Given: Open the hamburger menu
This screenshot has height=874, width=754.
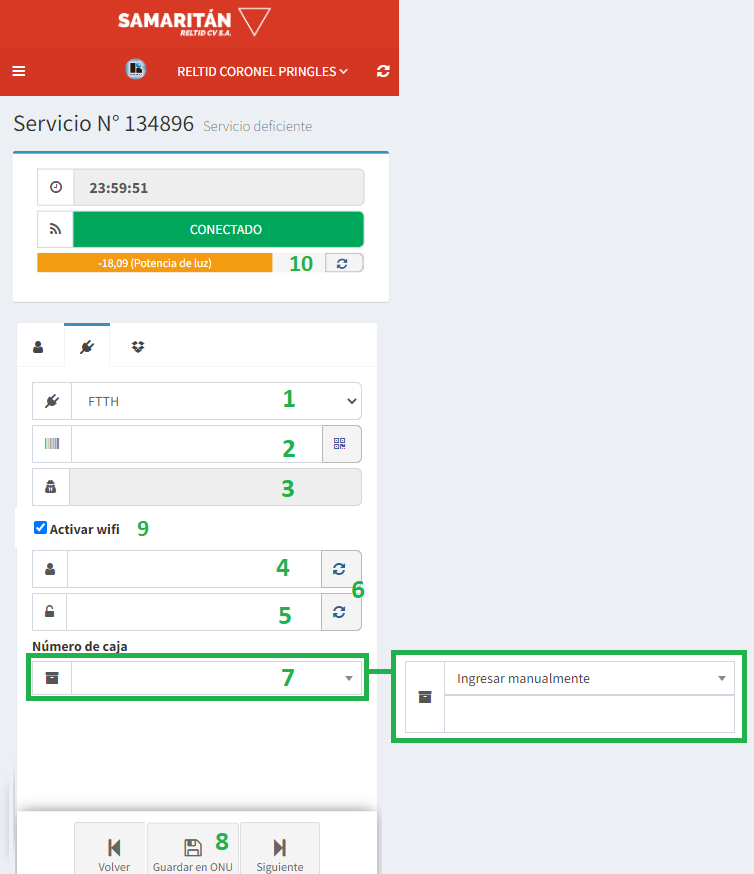Looking at the screenshot, I should [19, 71].
